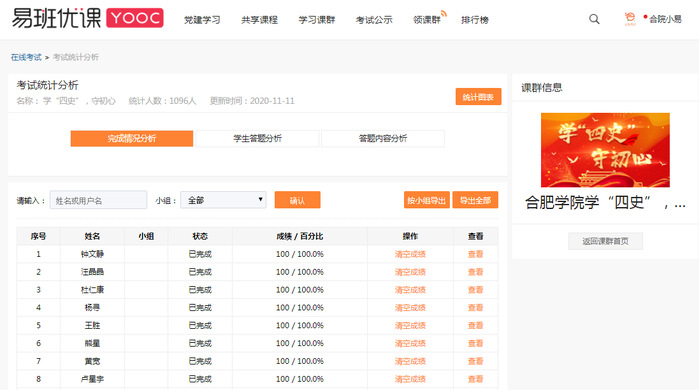
Task: Select the 完成情况分析 tab
Action: (x=132, y=139)
